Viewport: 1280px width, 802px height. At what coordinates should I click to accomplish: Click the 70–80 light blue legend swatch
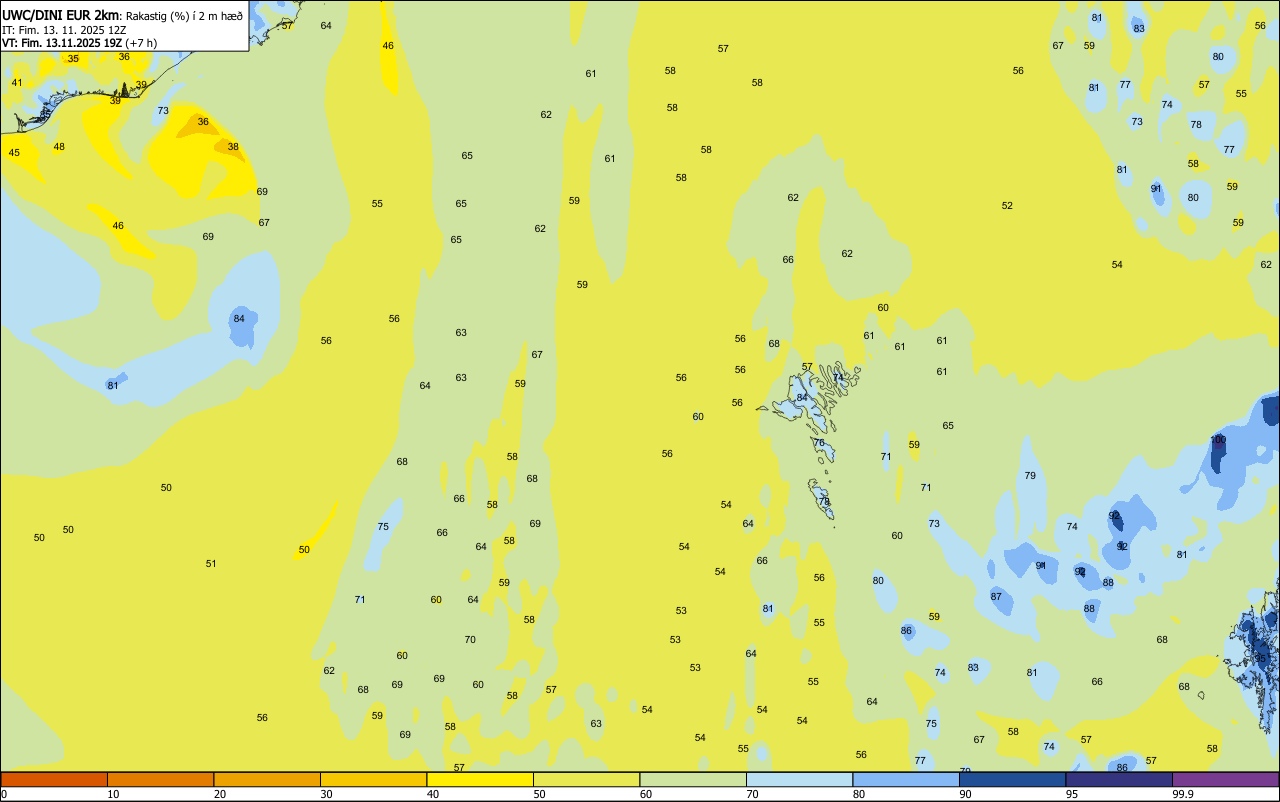[x=799, y=779]
